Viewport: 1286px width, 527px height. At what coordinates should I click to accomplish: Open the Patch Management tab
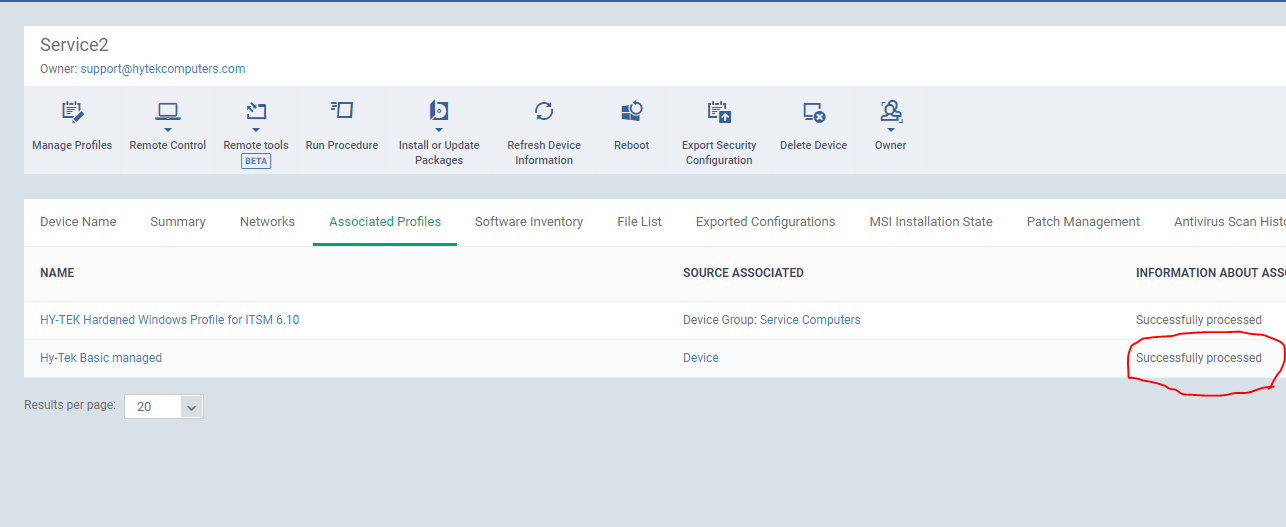point(1083,222)
